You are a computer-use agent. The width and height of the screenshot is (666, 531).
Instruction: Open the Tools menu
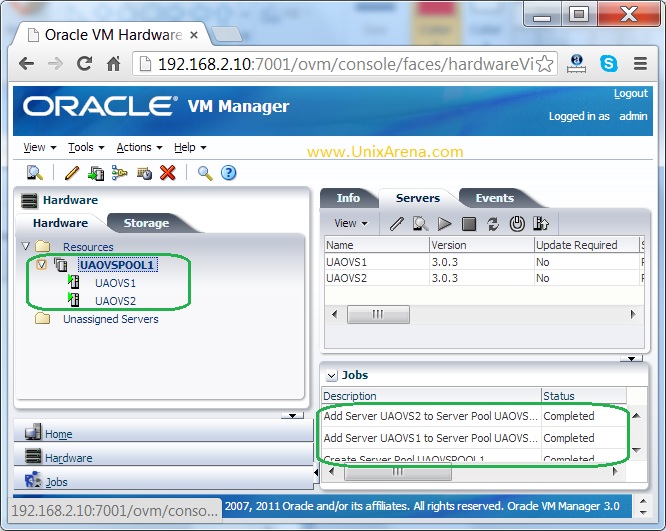click(x=86, y=147)
